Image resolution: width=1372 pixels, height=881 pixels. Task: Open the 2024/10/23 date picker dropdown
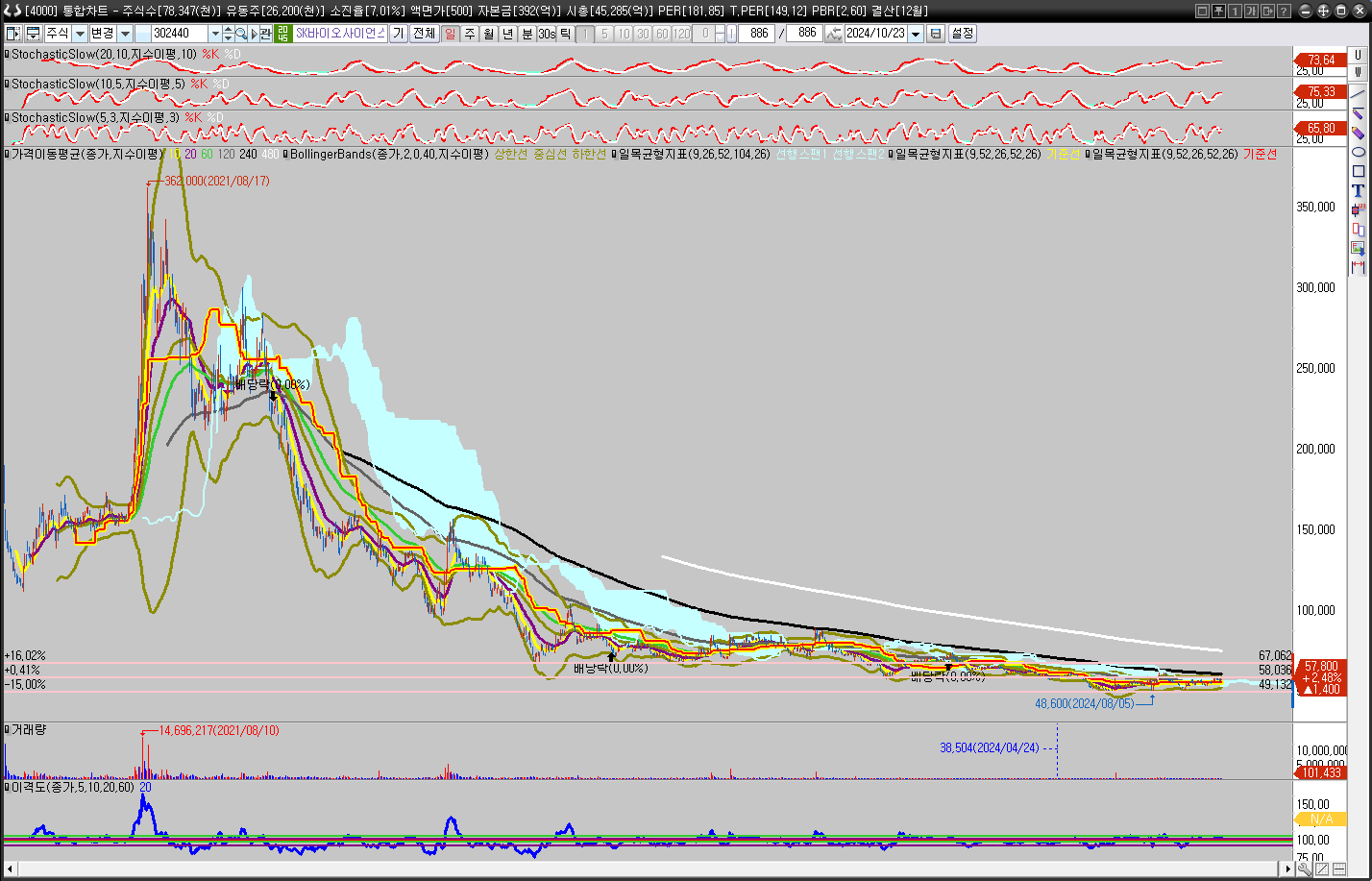coord(916,34)
